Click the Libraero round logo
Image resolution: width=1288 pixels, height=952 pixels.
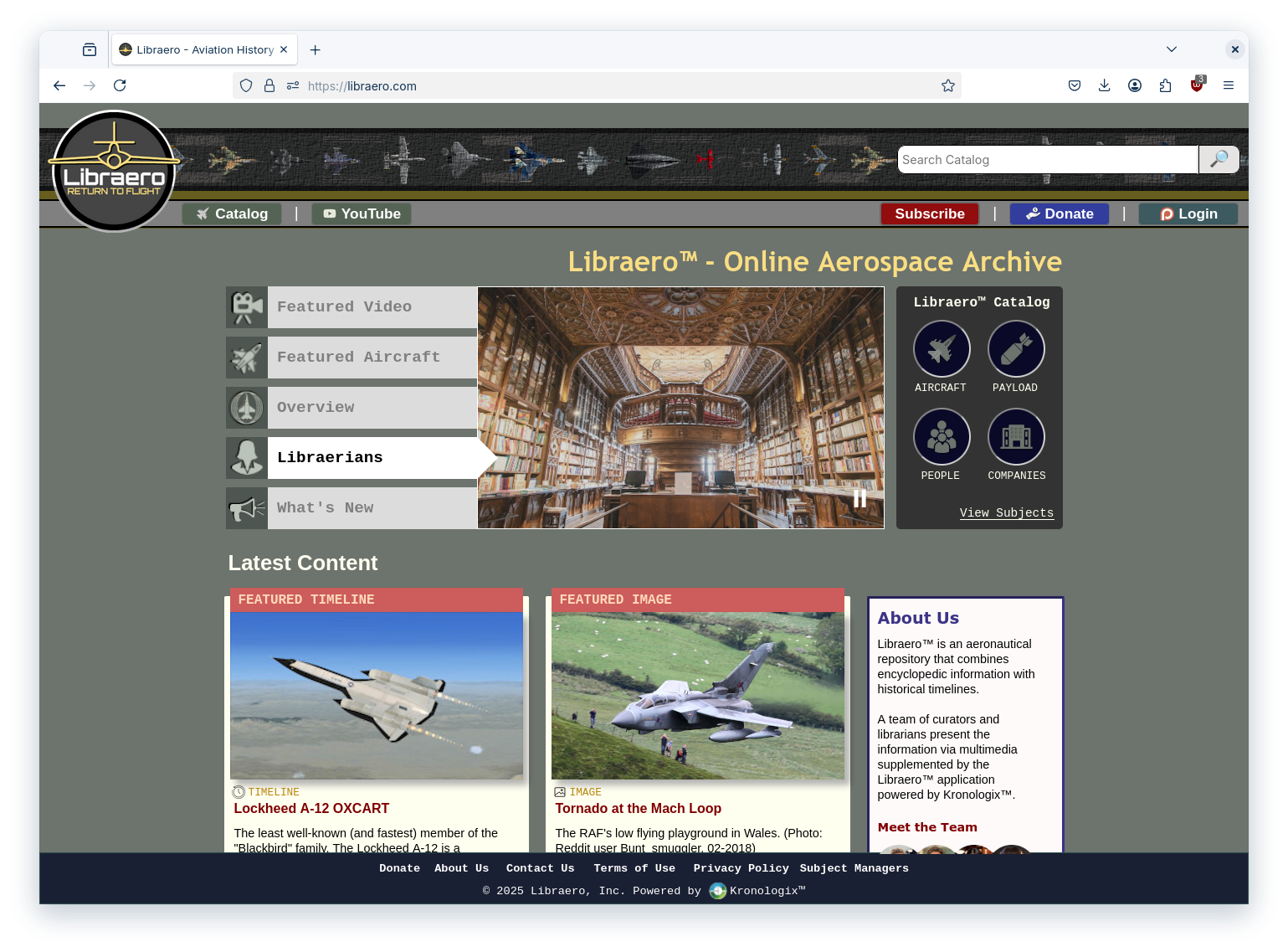[x=114, y=171]
